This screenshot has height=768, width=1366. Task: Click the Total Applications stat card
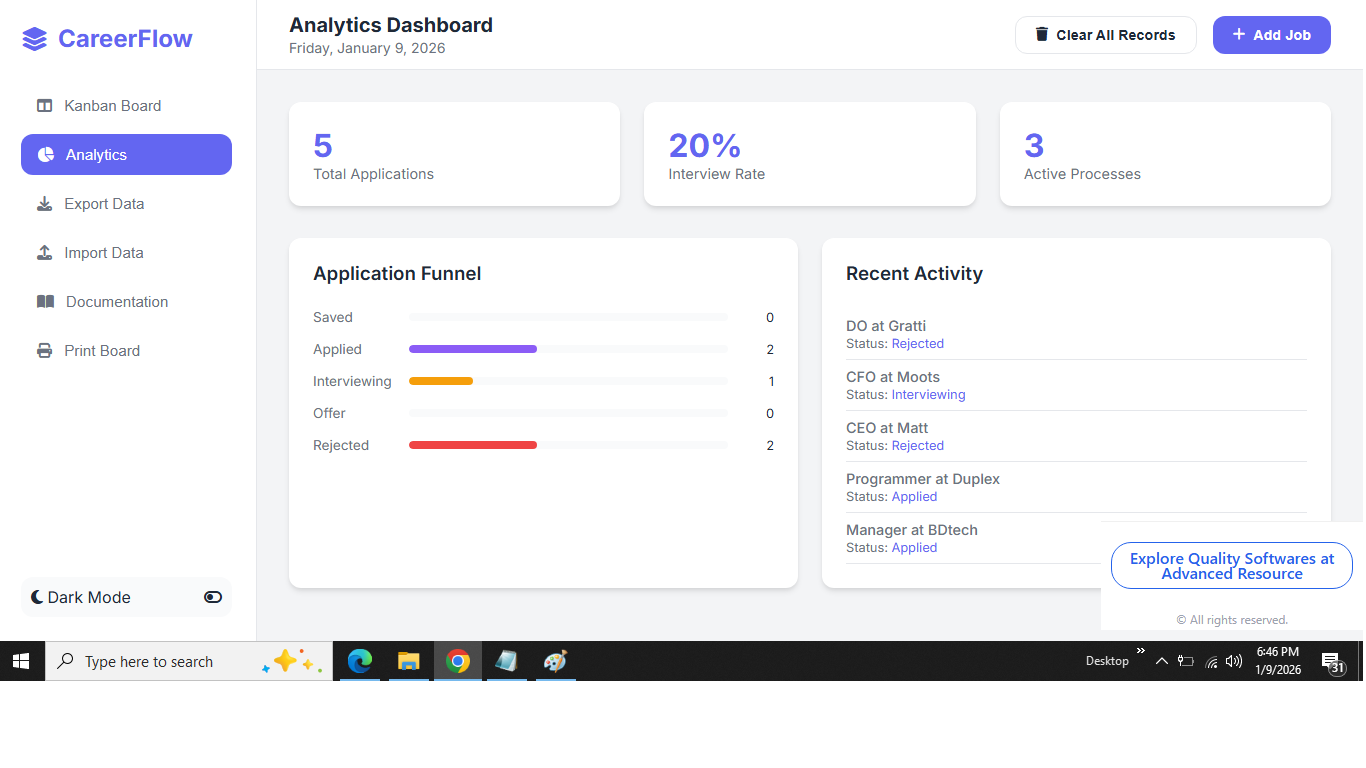pos(454,154)
